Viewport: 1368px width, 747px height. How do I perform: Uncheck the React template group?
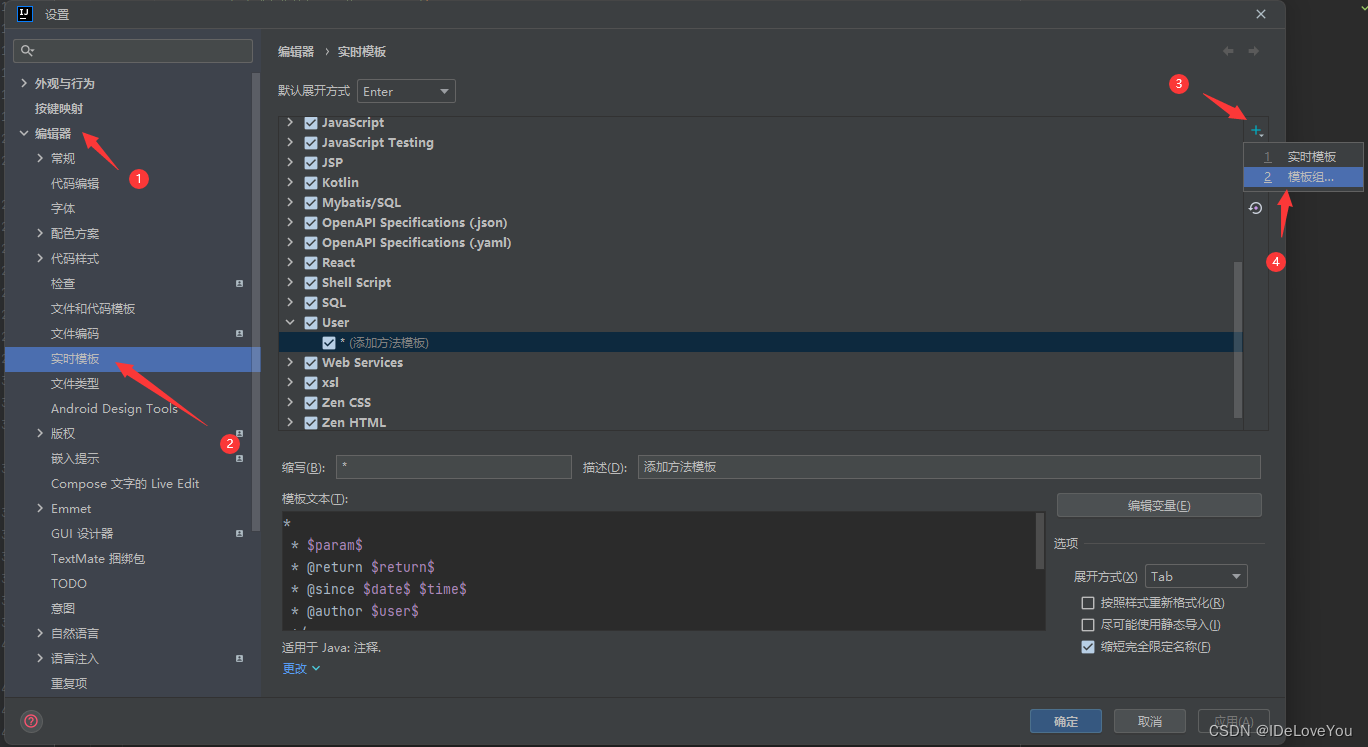tap(311, 262)
